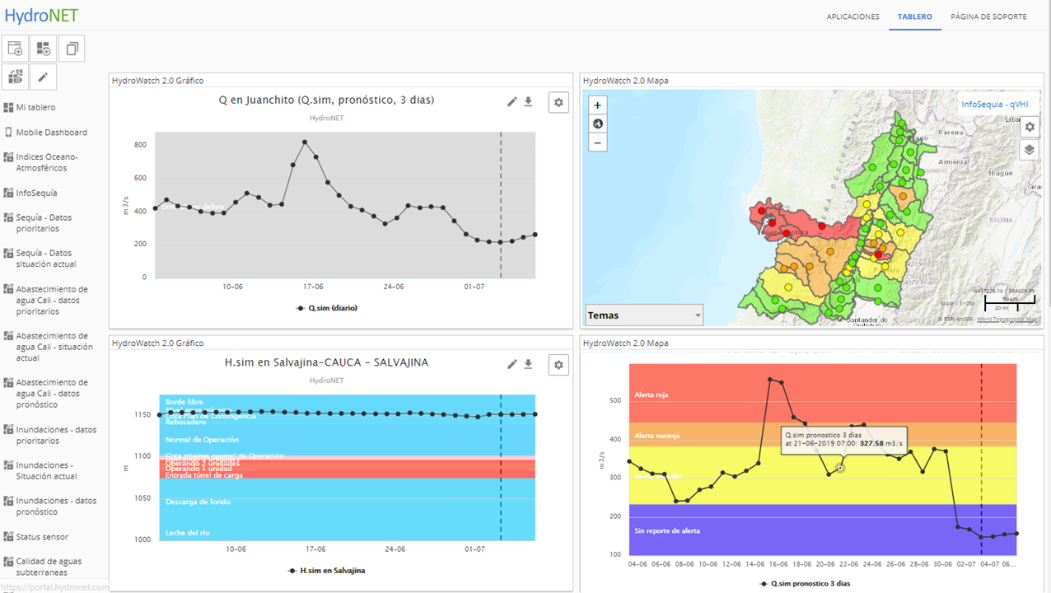Image resolution: width=1051 pixels, height=593 pixels.
Task: Click the Lecho del río band label
Action: click(187, 533)
